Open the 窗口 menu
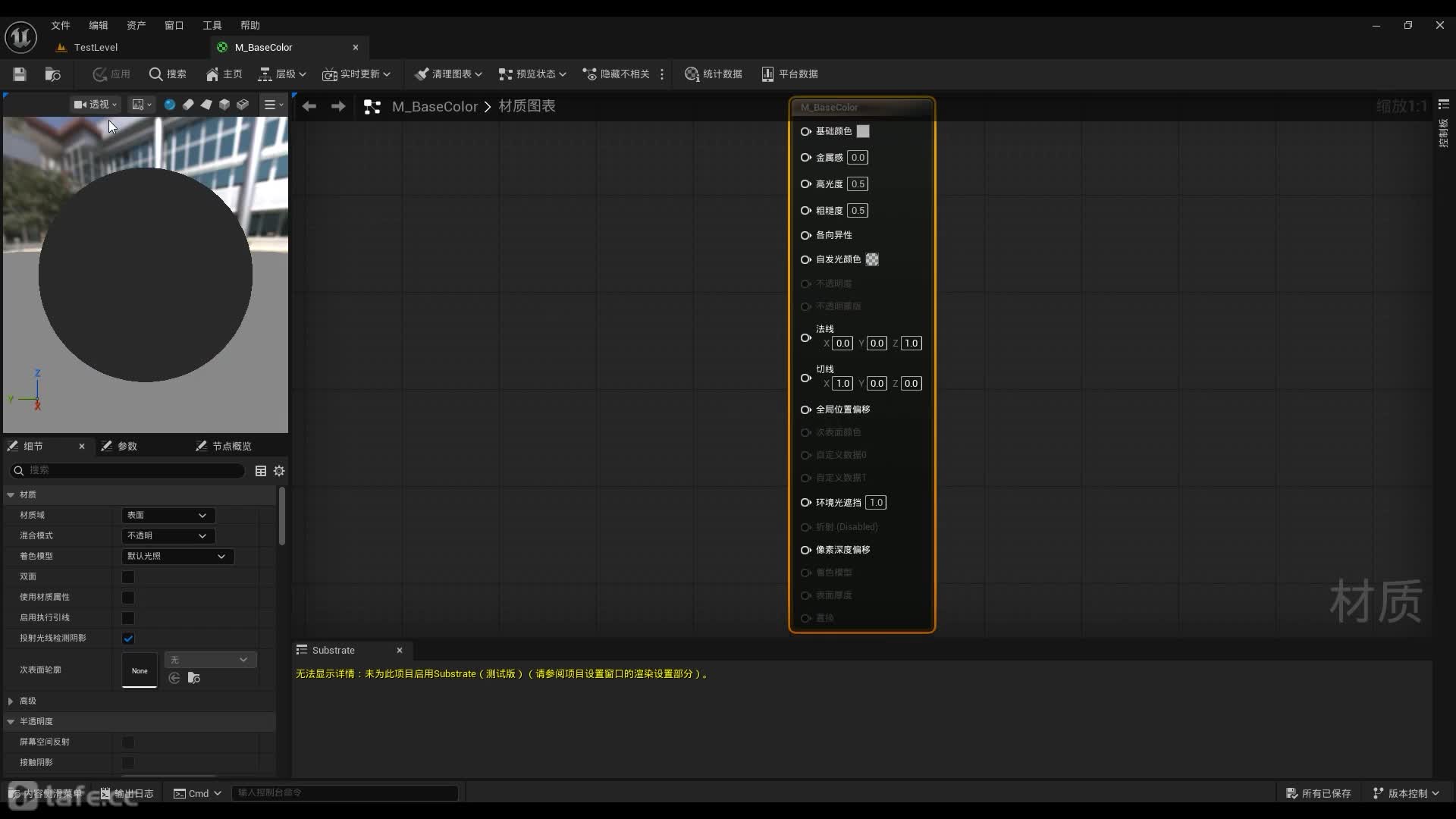Viewport: 1456px width, 819px height. (174, 25)
